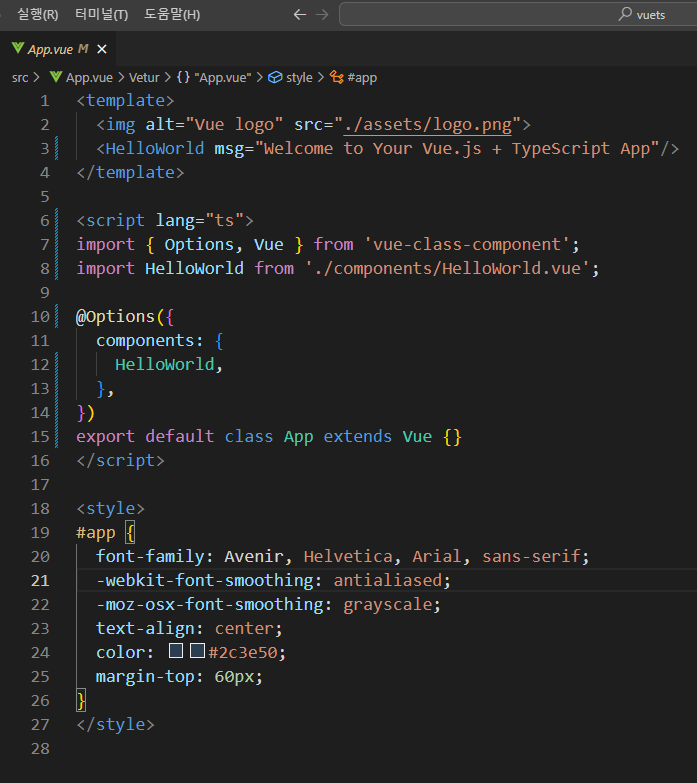The image size is (697, 783).
Task: Open the {} "App.vue" breadcrumb
Action: click(x=214, y=78)
